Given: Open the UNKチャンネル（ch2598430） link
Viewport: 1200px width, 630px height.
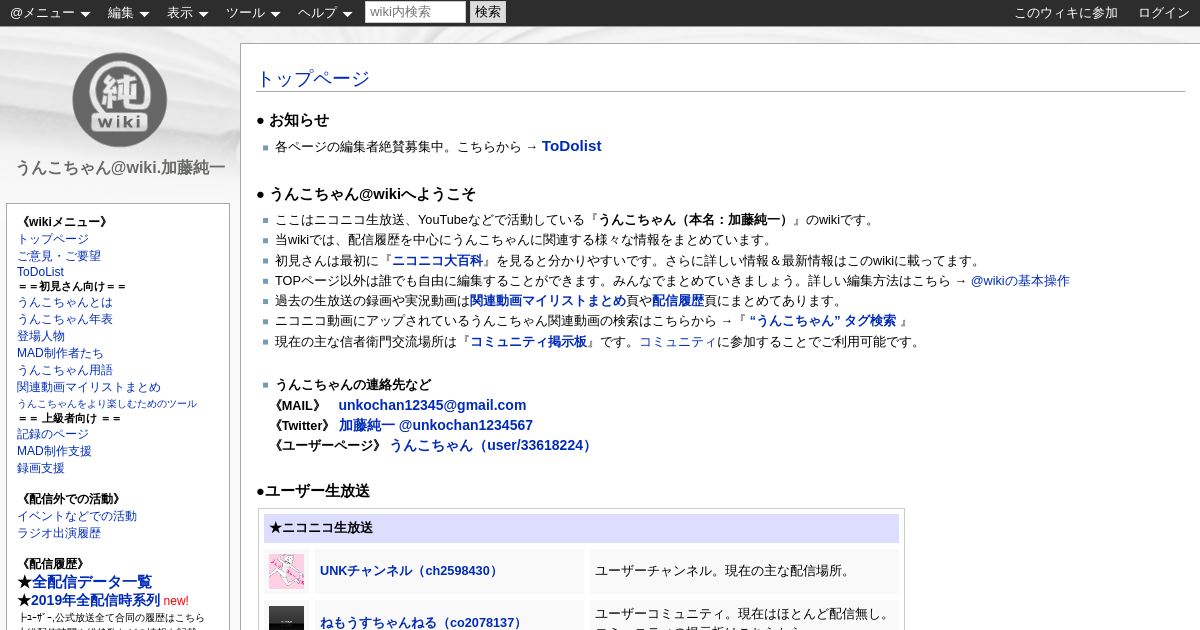Looking at the screenshot, I should [411, 571].
